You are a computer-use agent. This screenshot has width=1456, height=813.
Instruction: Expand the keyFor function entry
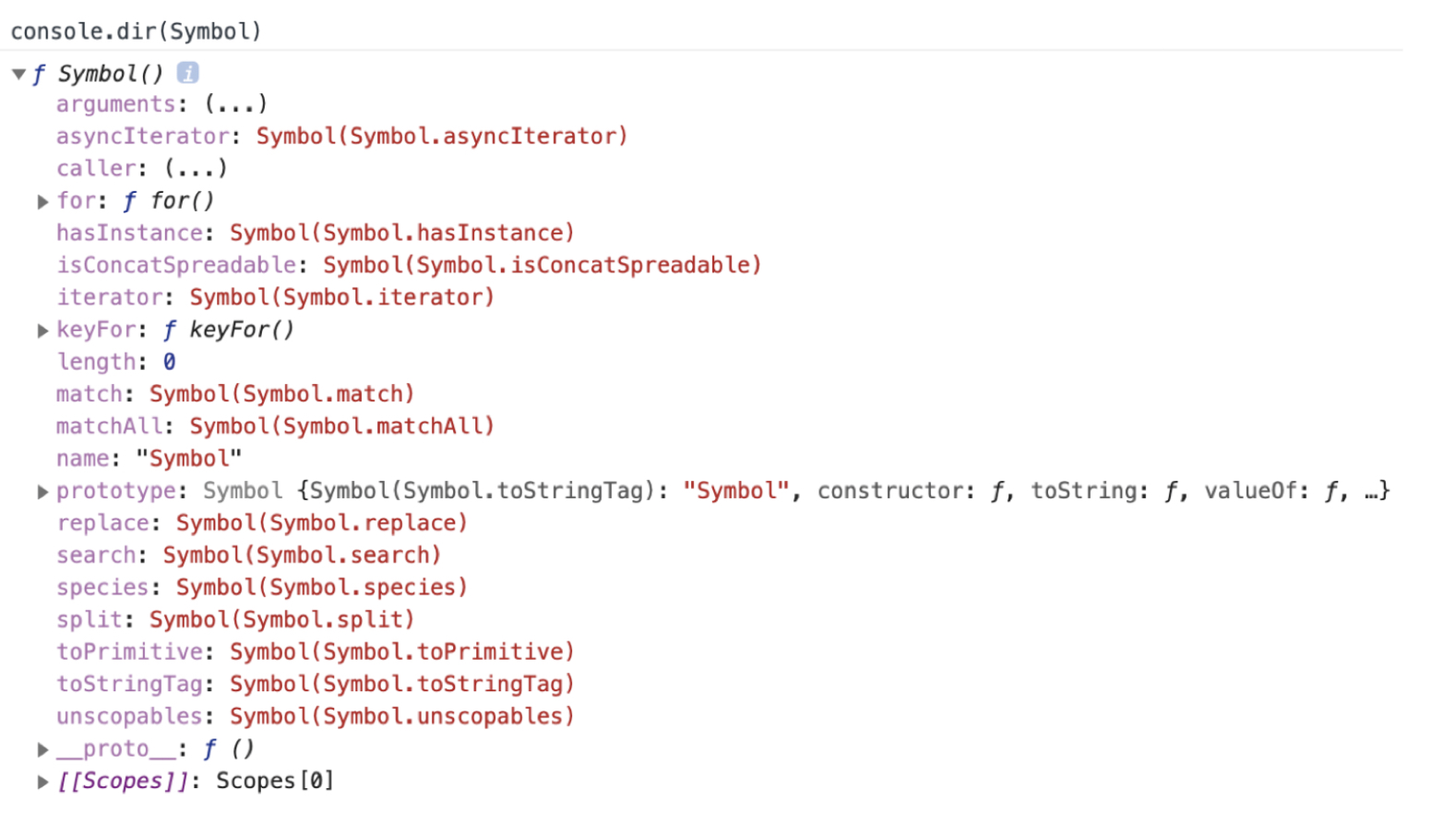(x=42, y=330)
